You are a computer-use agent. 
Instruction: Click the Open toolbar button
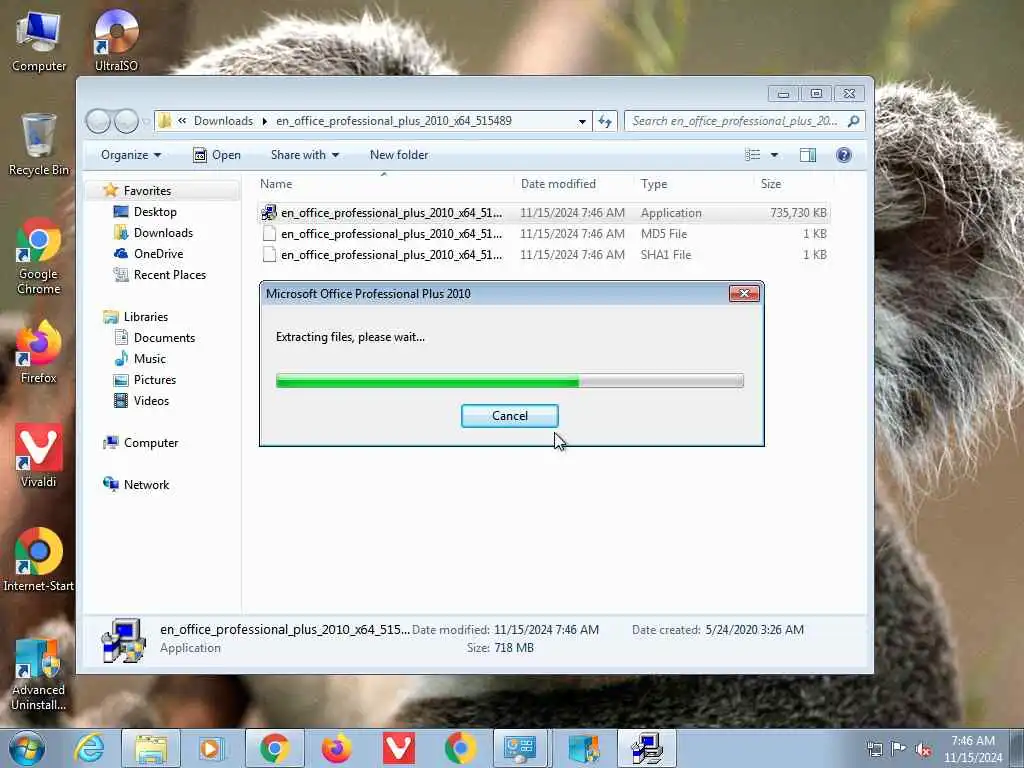217,155
